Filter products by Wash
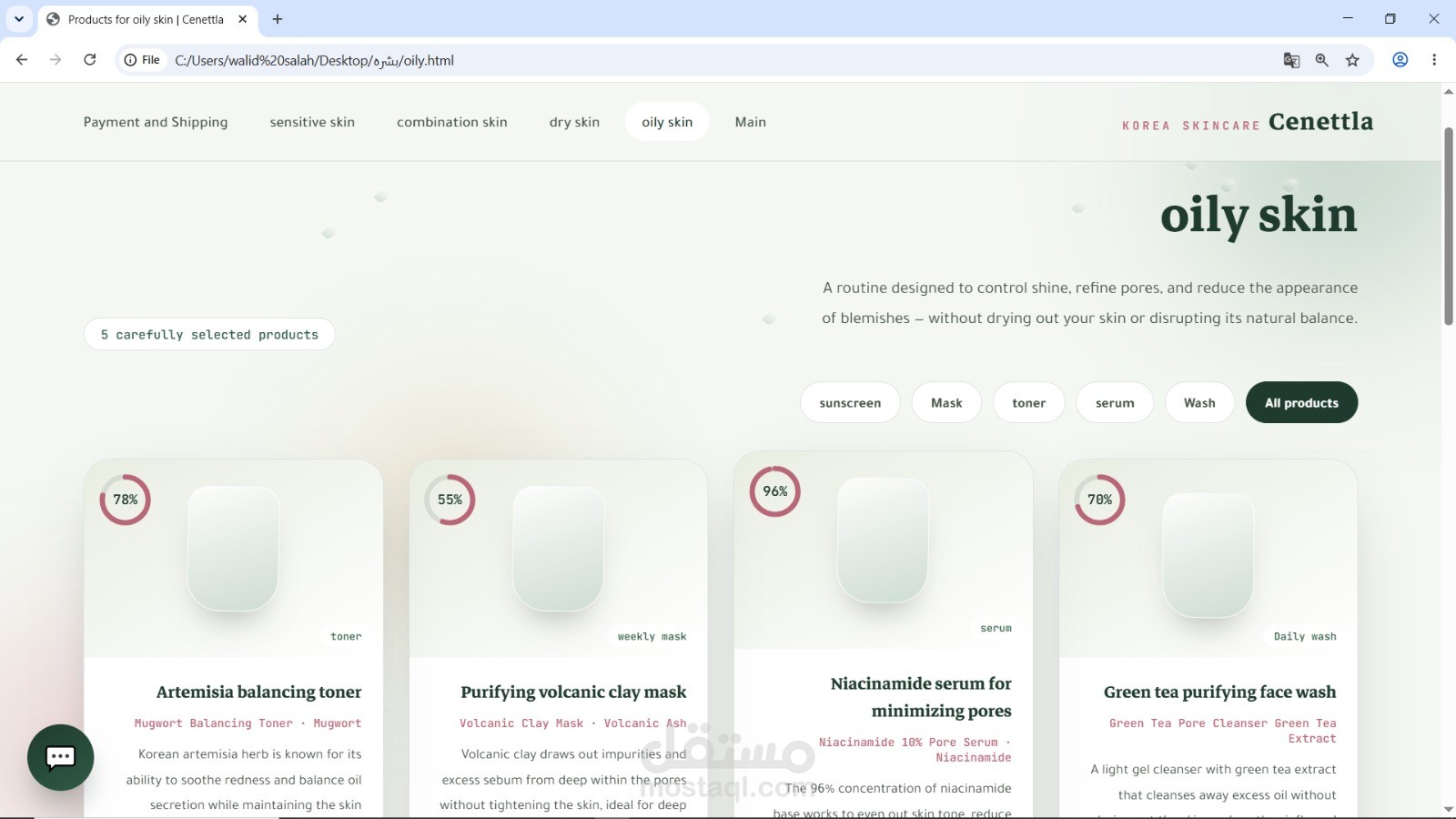This screenshot has height=819, width=1456. click(1199, 402)
